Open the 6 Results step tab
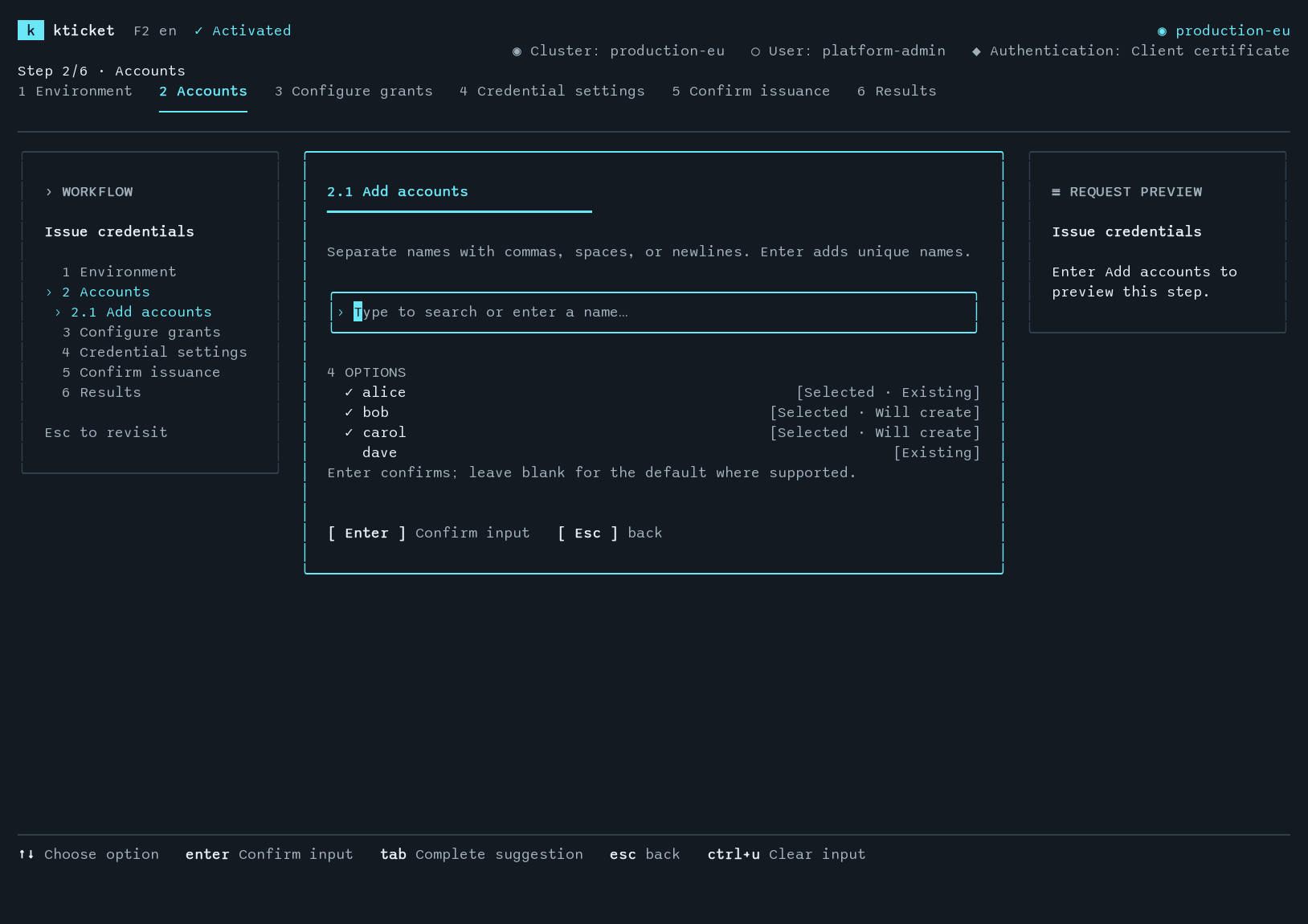 click(897, 91)
